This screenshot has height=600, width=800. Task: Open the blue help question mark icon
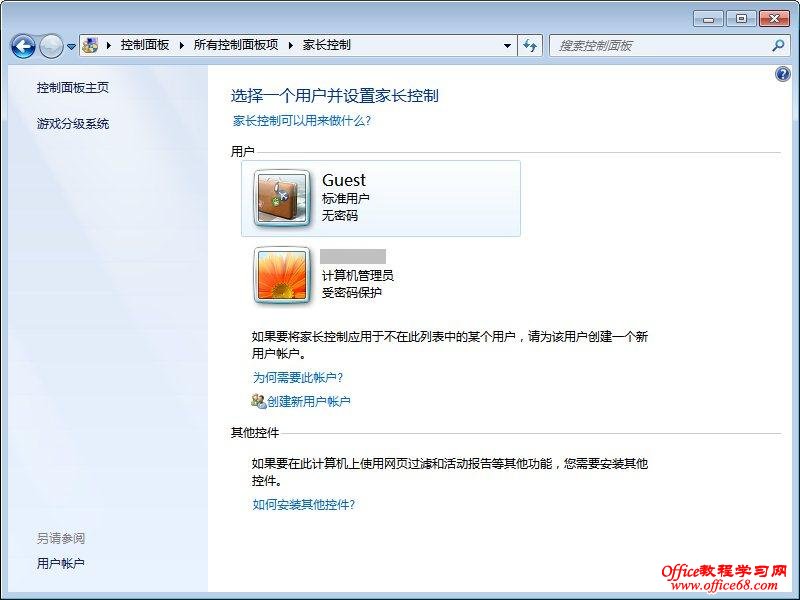(x=783, y=74)
